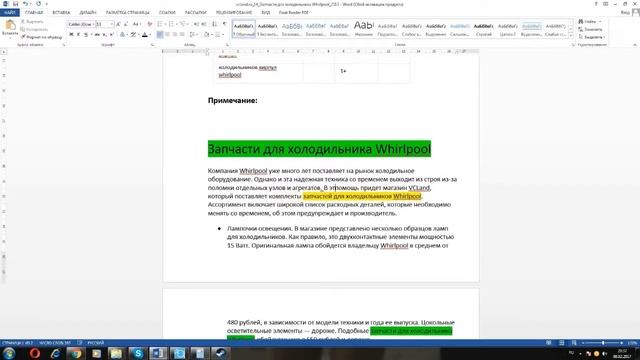Toggle Subscript formatting
640x360 pixels.
[x=104, y=35]
